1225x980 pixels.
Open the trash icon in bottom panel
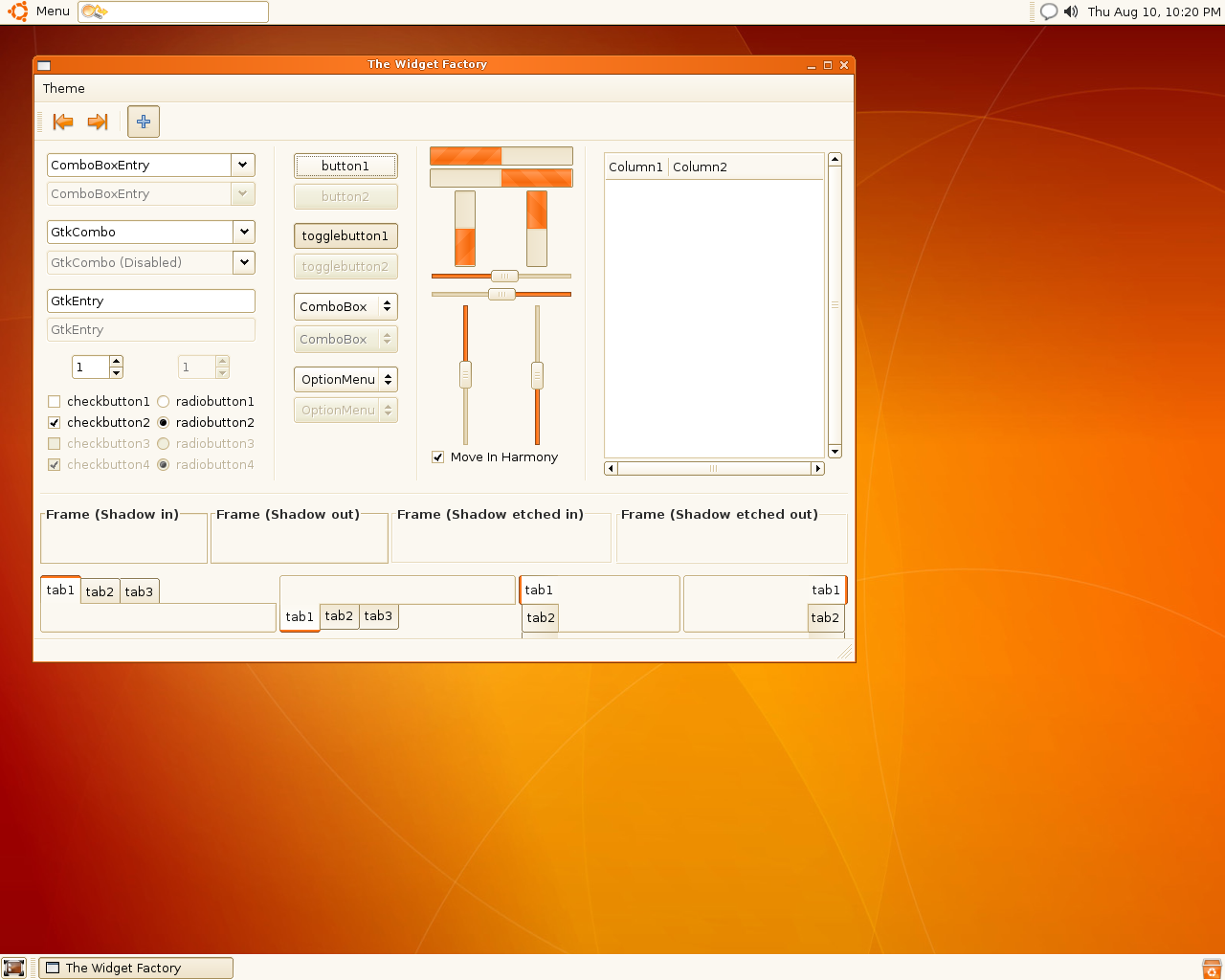coord(1212,969)
